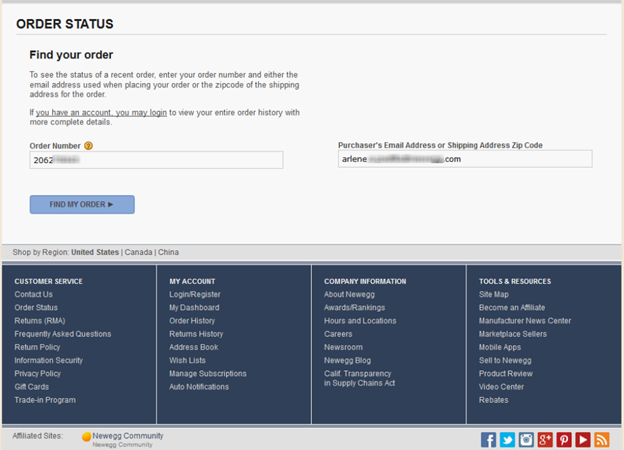Open Newsroom link
624x450 pixels.
343,347
